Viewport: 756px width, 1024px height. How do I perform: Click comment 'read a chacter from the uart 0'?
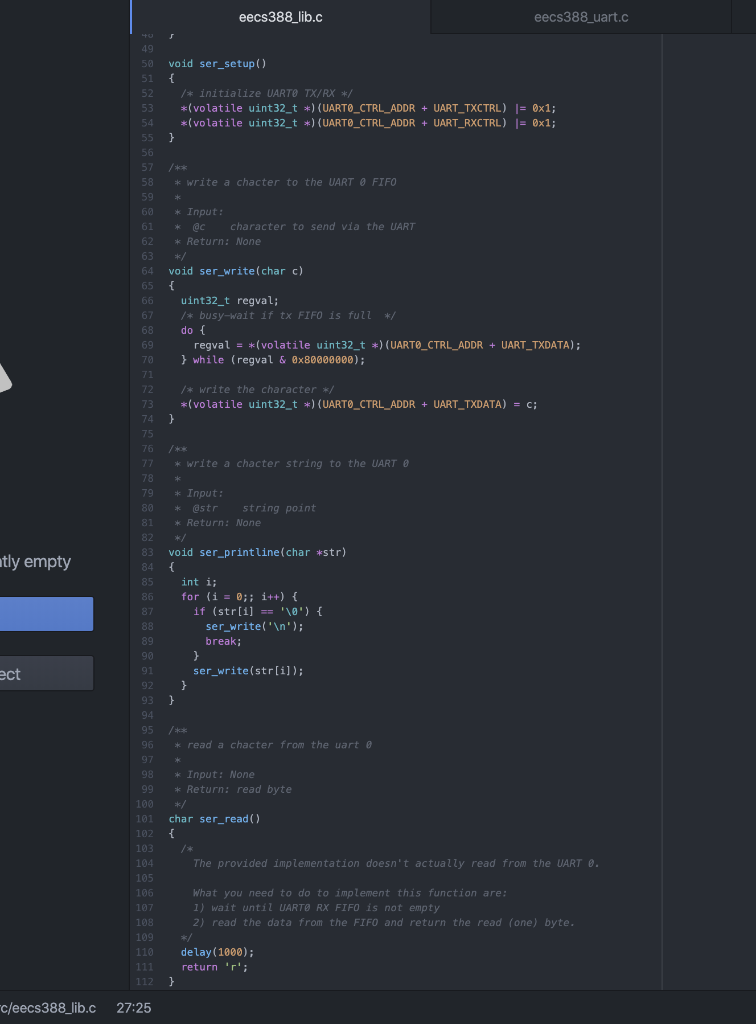273,745
